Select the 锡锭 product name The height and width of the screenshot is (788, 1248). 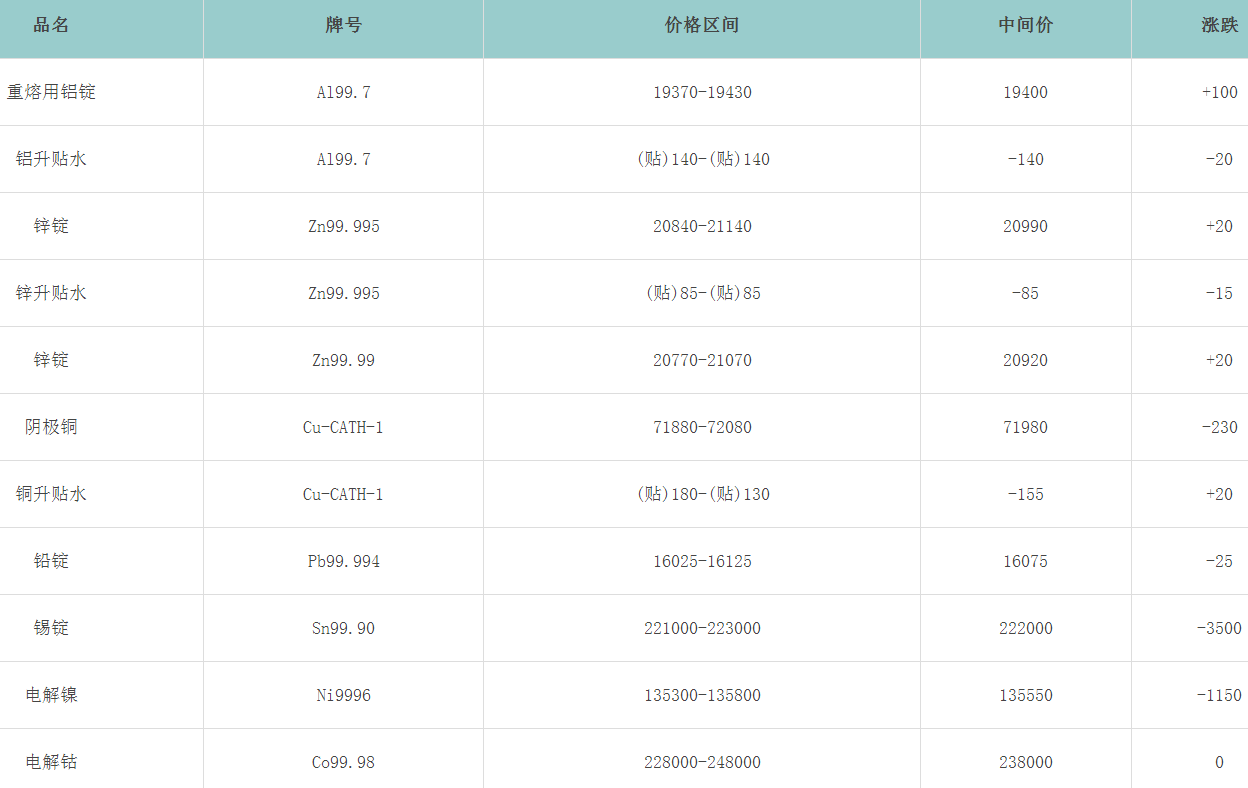(51, 628)
